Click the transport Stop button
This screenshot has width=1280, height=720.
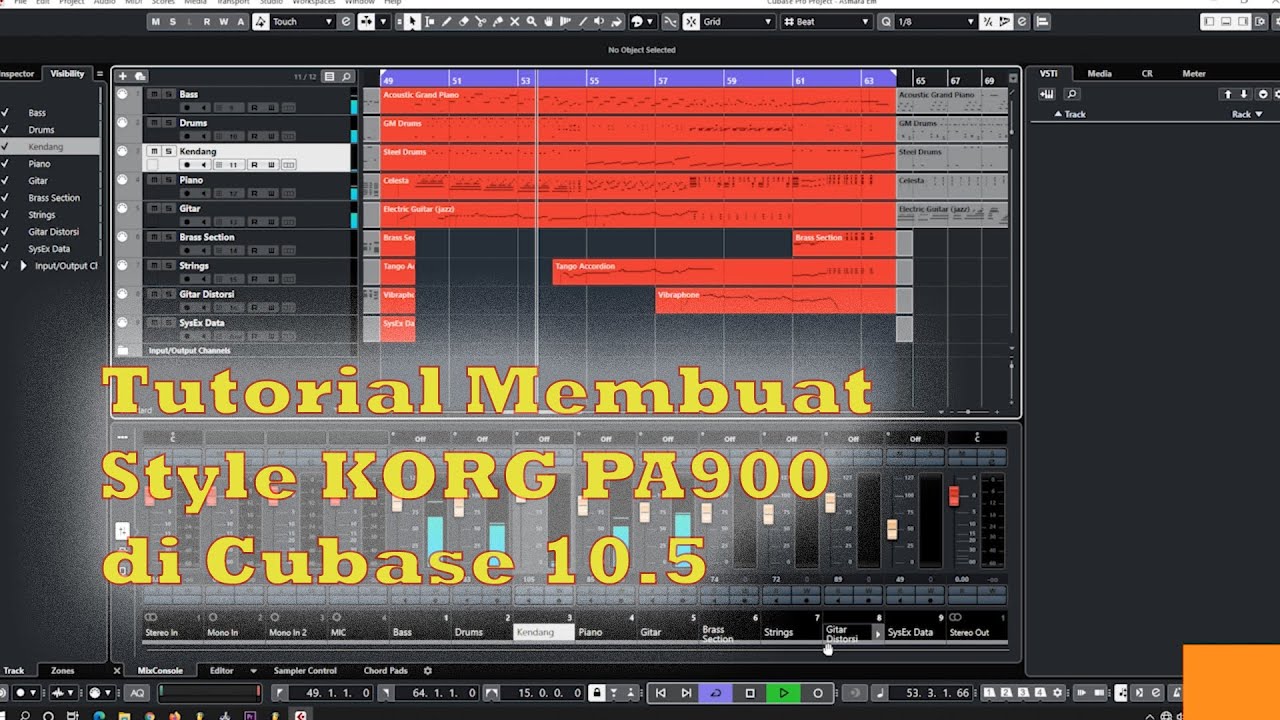(x=750, y=693)
